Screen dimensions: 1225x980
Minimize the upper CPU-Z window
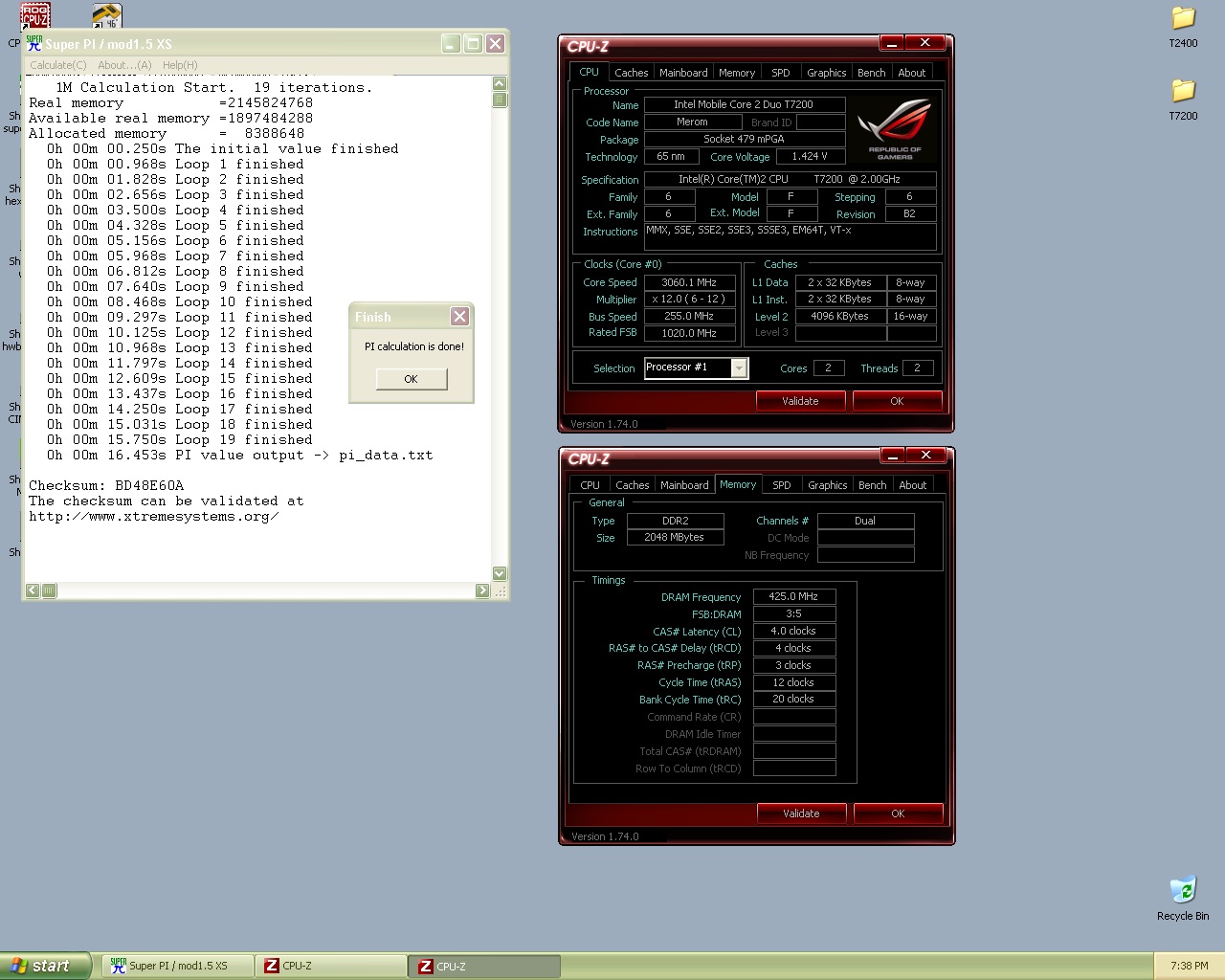891,43
